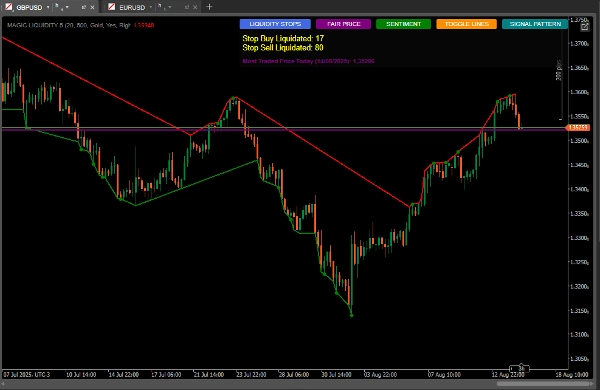Click the Stop Sell Liquidated: 80 text
This screenshot has height=390, width=600.
(283, 48)
